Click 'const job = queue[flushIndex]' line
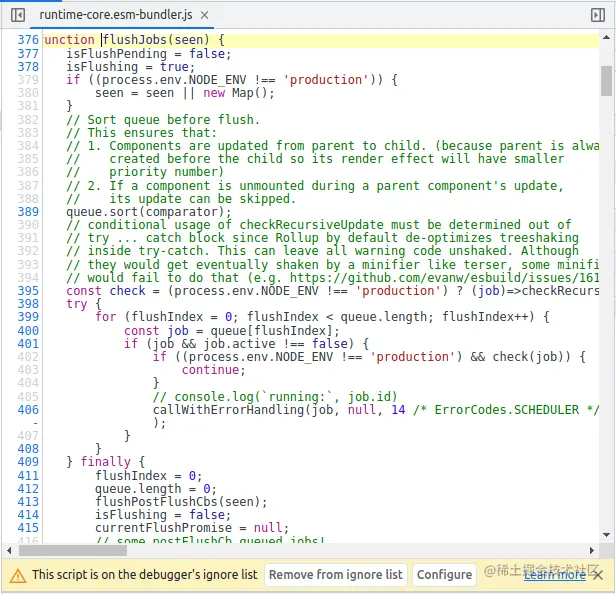616x594 pixels. [x=232, y=331]
